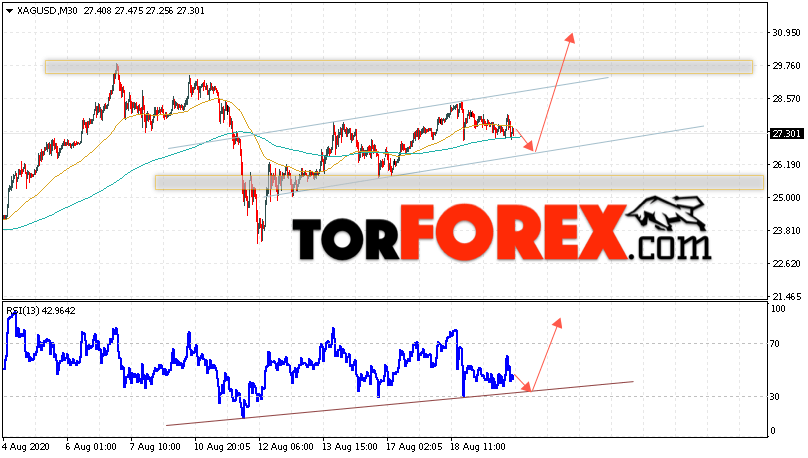Click the 6 Aug 01:00 time label

click(x=91, y=447)
